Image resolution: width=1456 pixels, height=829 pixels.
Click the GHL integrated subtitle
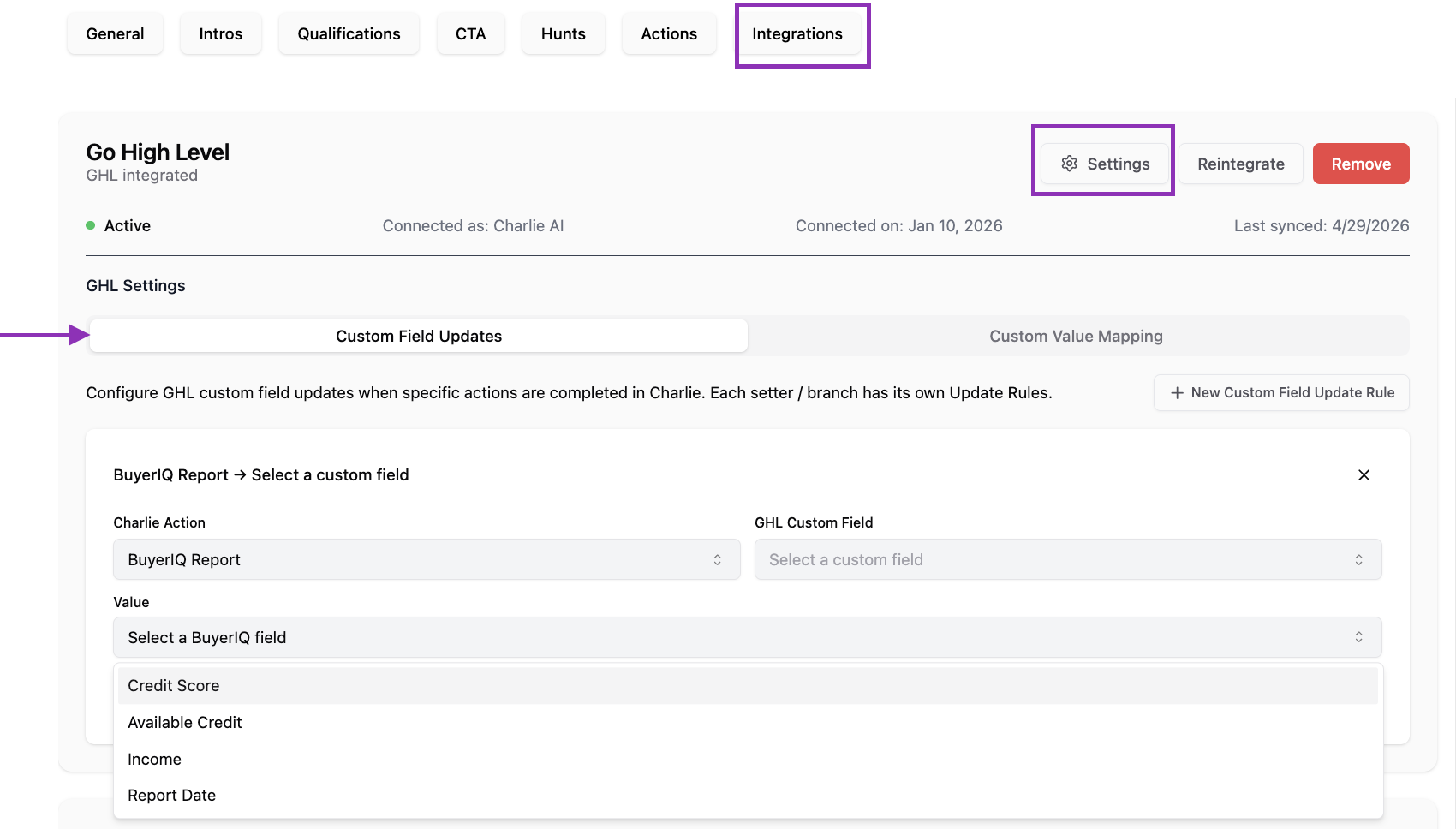pos(142,176)
